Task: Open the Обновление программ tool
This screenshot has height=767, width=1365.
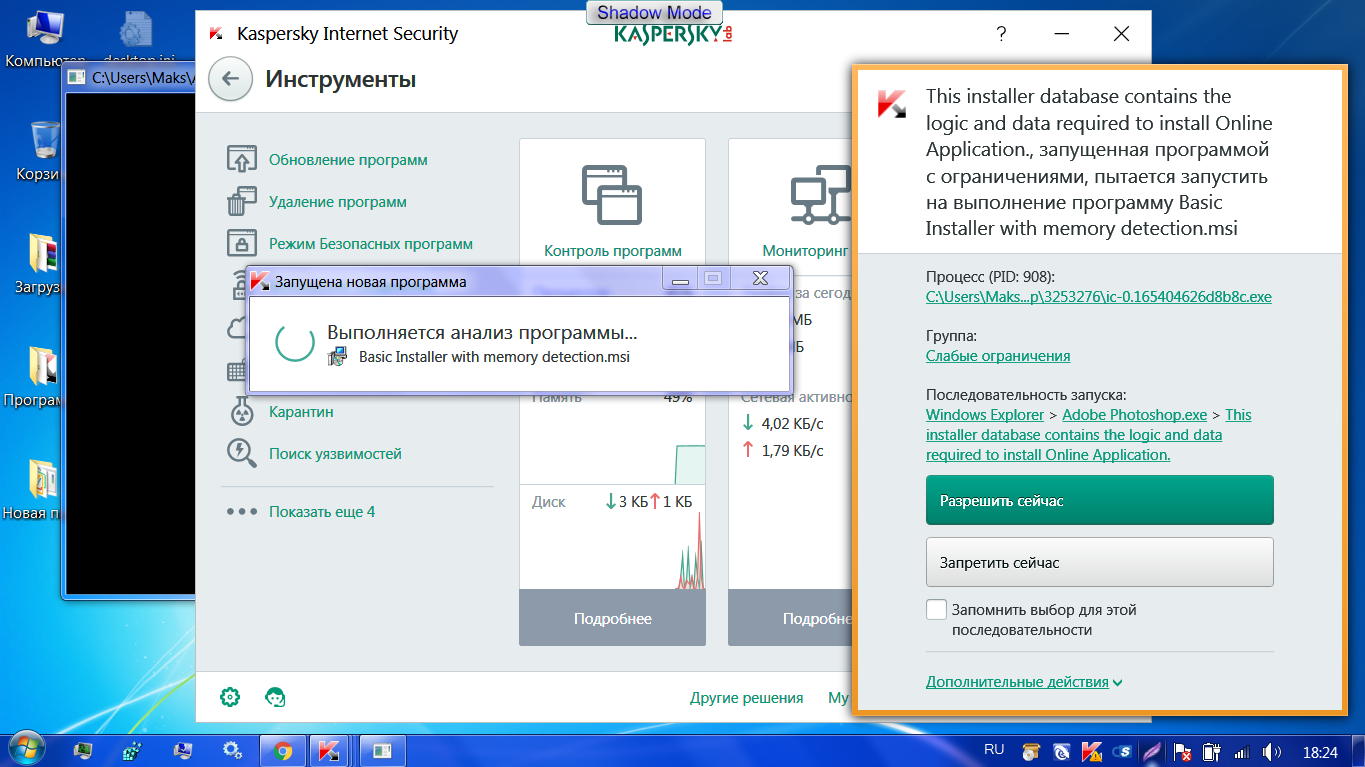Action: 348,160
